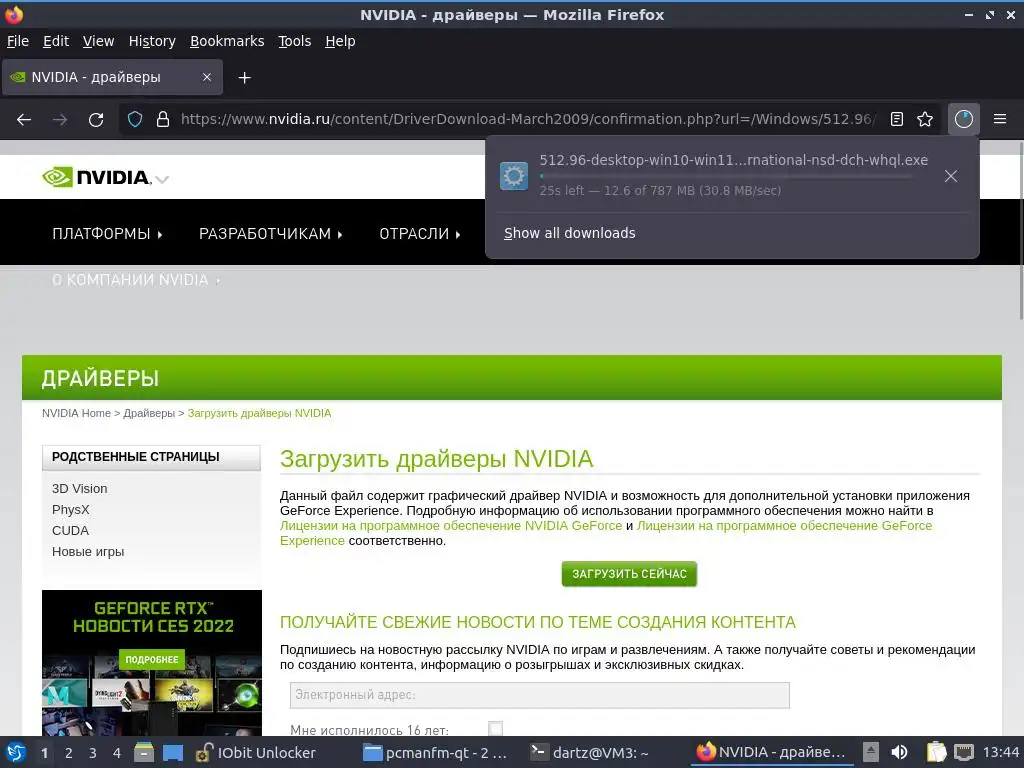Viewport: 1024px width, 768px height.
Task: Bookmark this page with the star icon
Action: 925,120
